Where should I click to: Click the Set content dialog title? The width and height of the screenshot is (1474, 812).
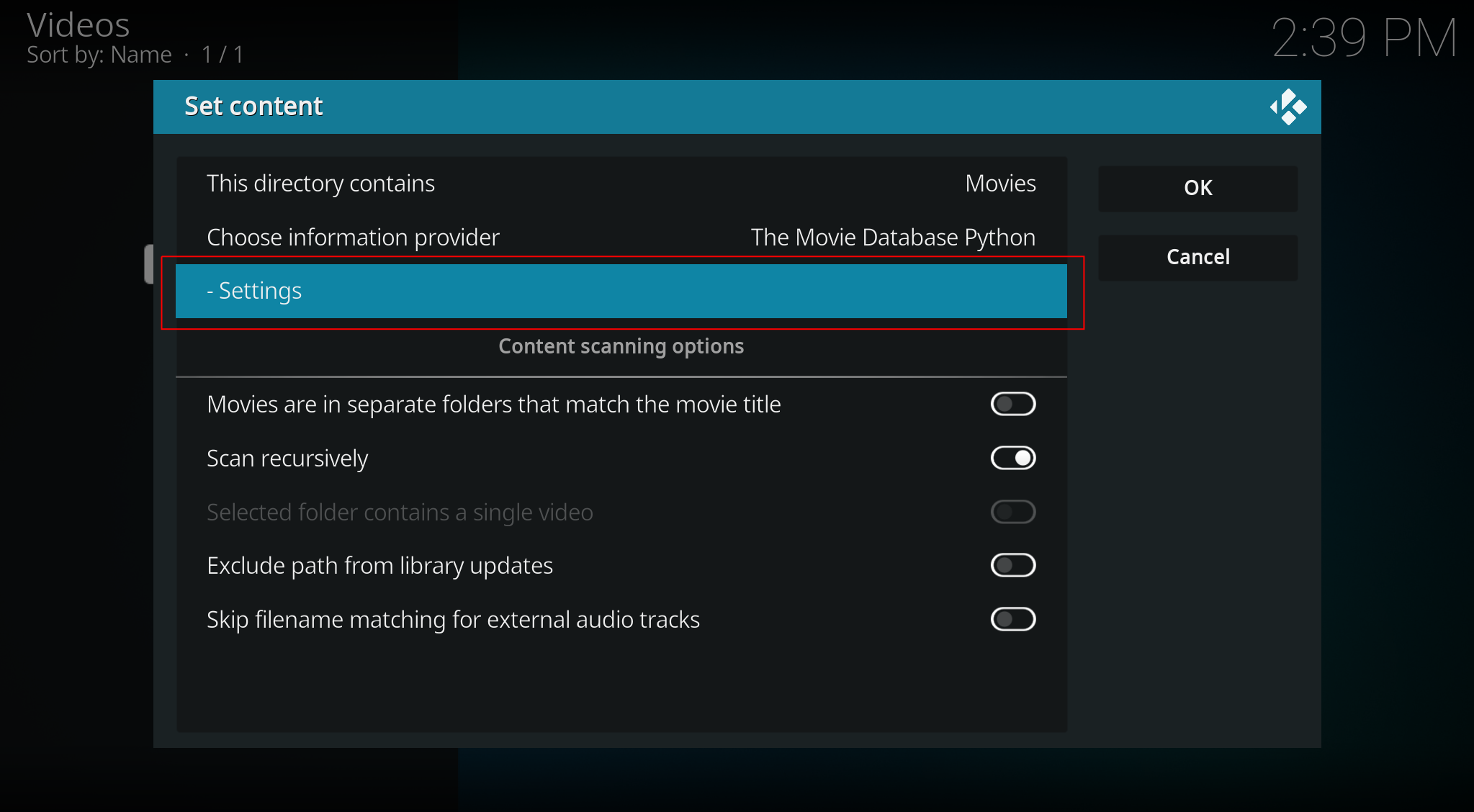point(253,107)
